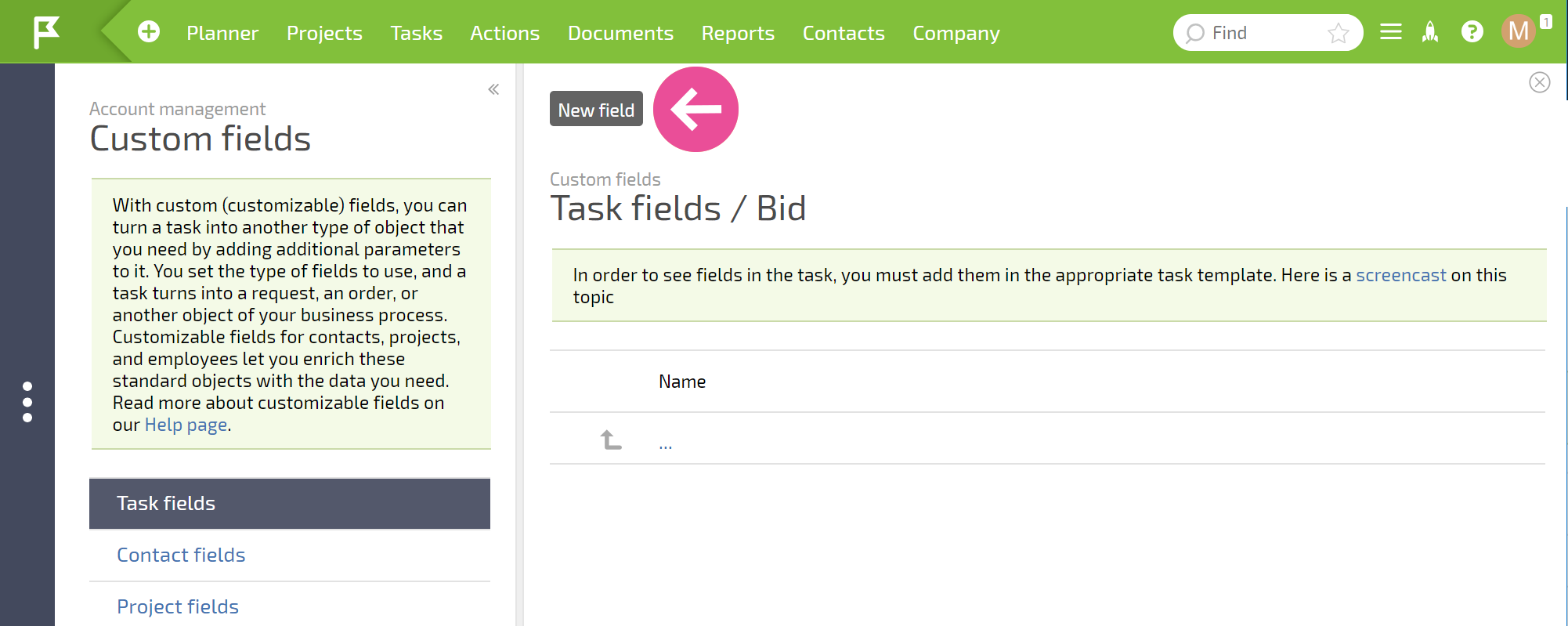
Task: Click the star favorites icon in Find
Action: pyautogui.click(x=1339, y=33)
